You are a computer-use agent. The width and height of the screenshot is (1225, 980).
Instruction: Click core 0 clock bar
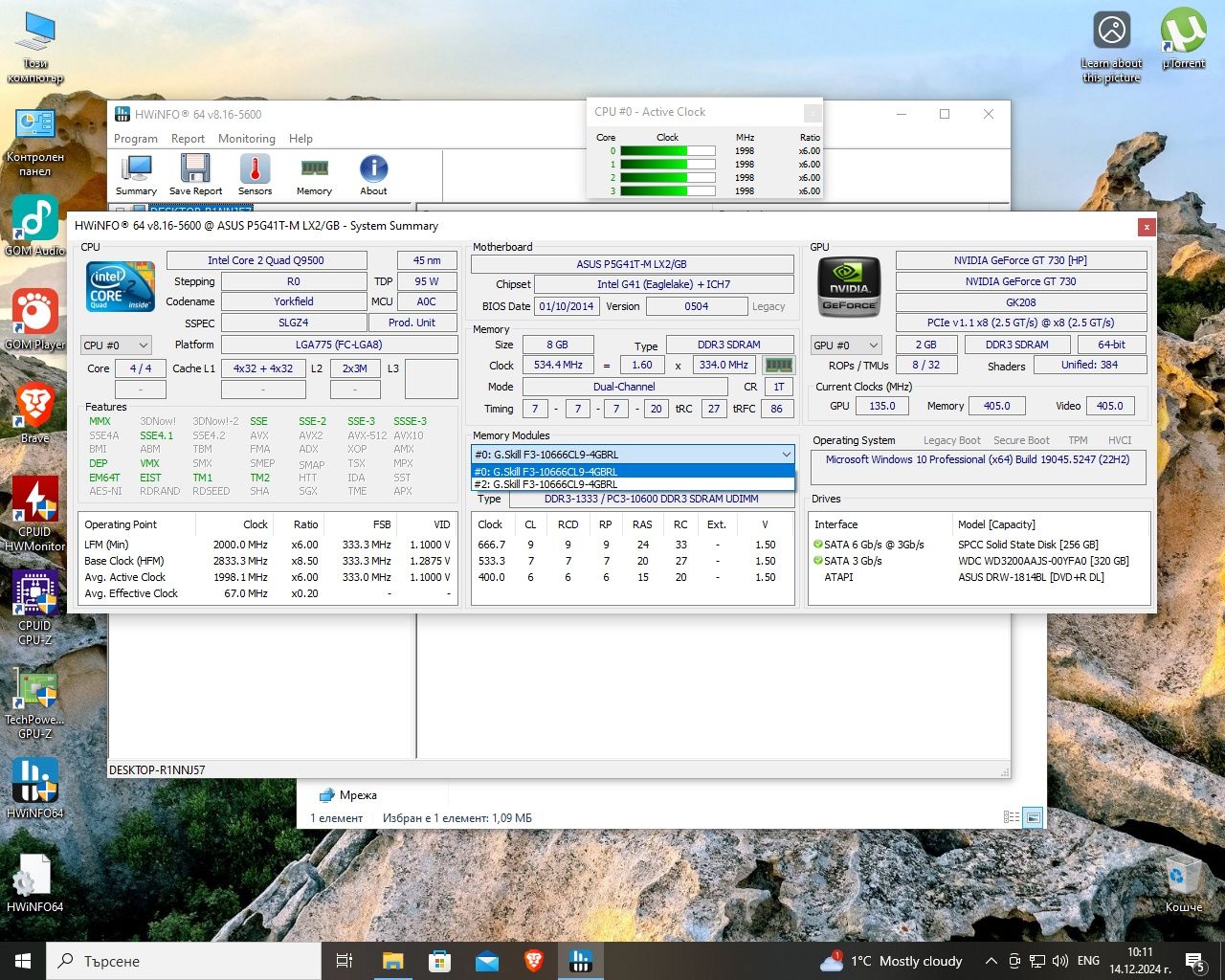pyautogui.click(x=667, y=150)
